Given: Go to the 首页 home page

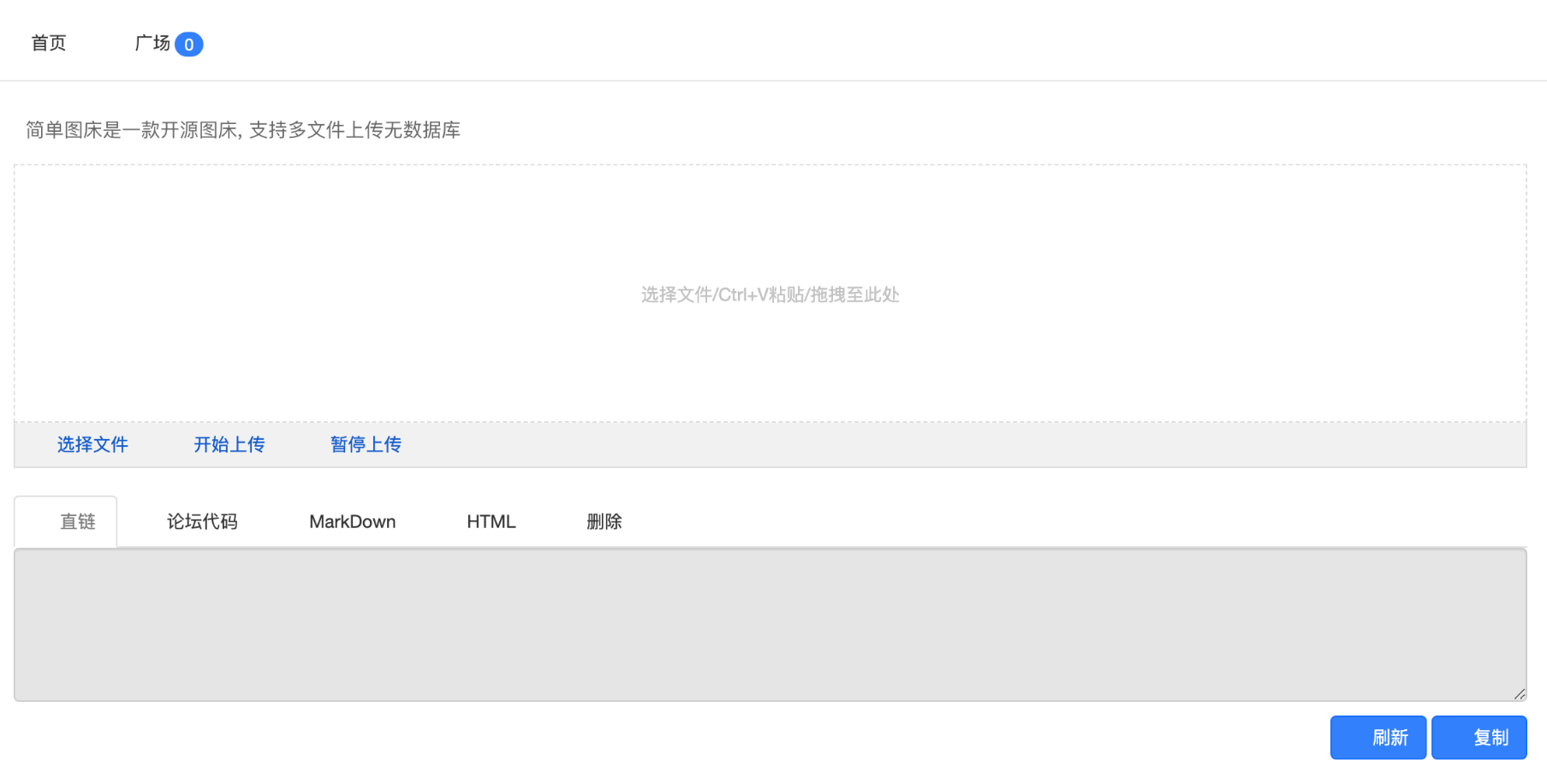Looking at the screenshot, I should [49, 43].
